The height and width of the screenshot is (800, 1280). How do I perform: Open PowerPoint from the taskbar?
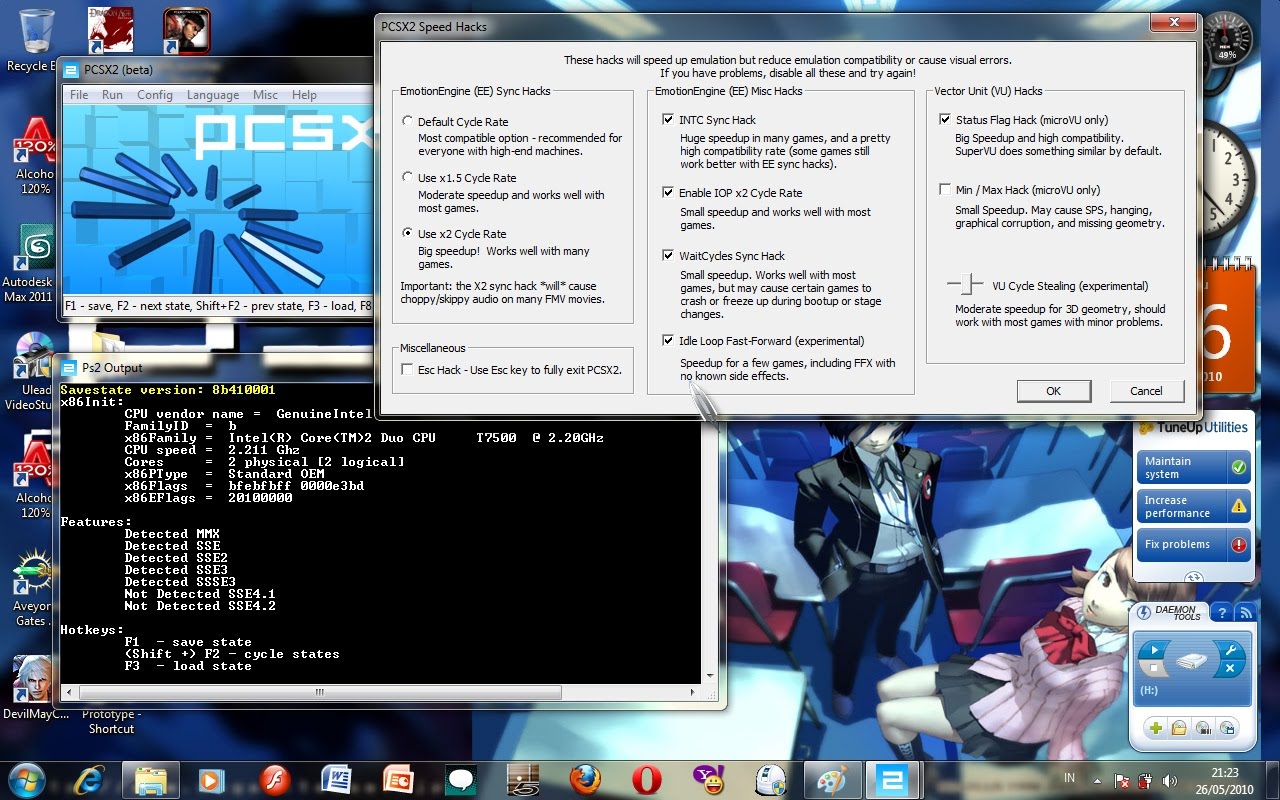coord(398,779)
